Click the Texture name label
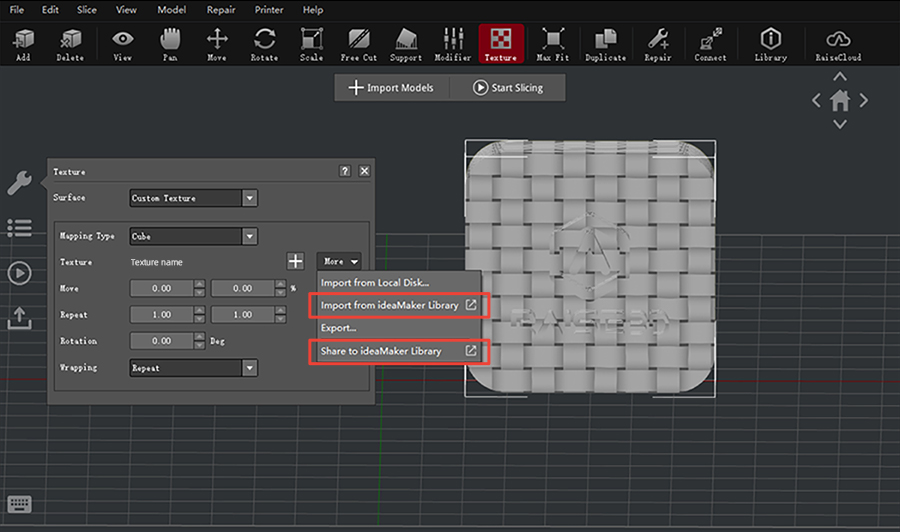Viewport: 900px width, 532px height. click(157, 262)
